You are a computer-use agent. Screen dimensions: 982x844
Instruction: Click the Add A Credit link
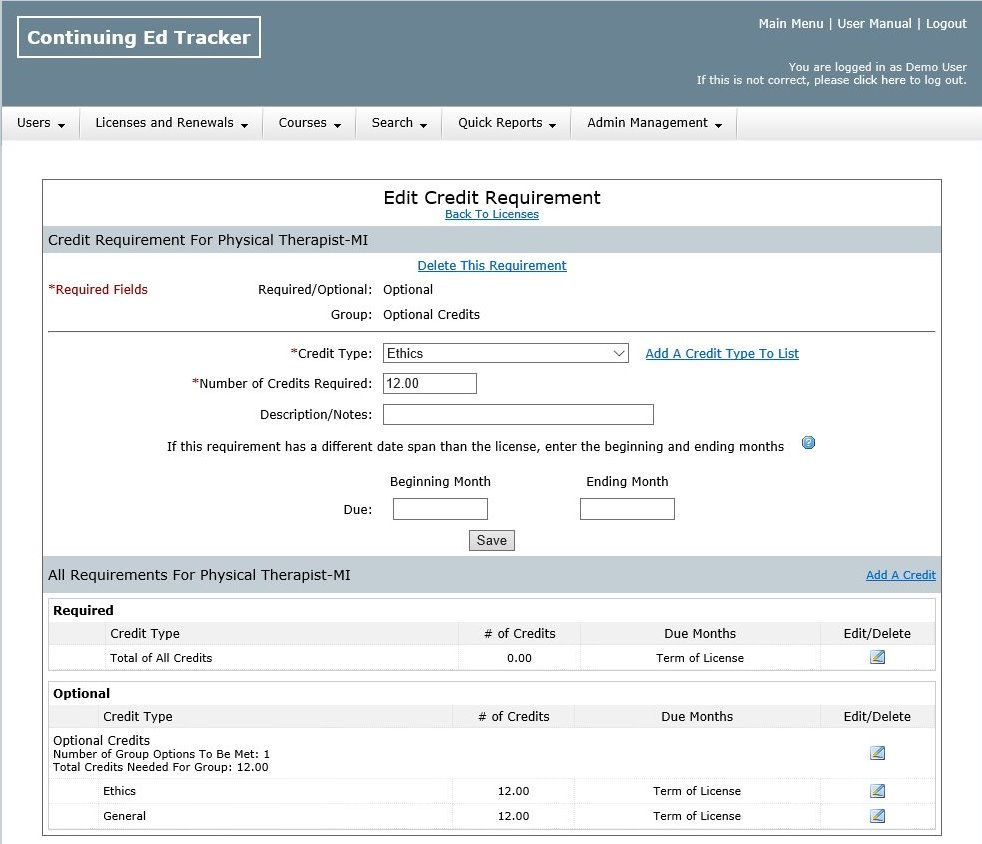point(900,575)
